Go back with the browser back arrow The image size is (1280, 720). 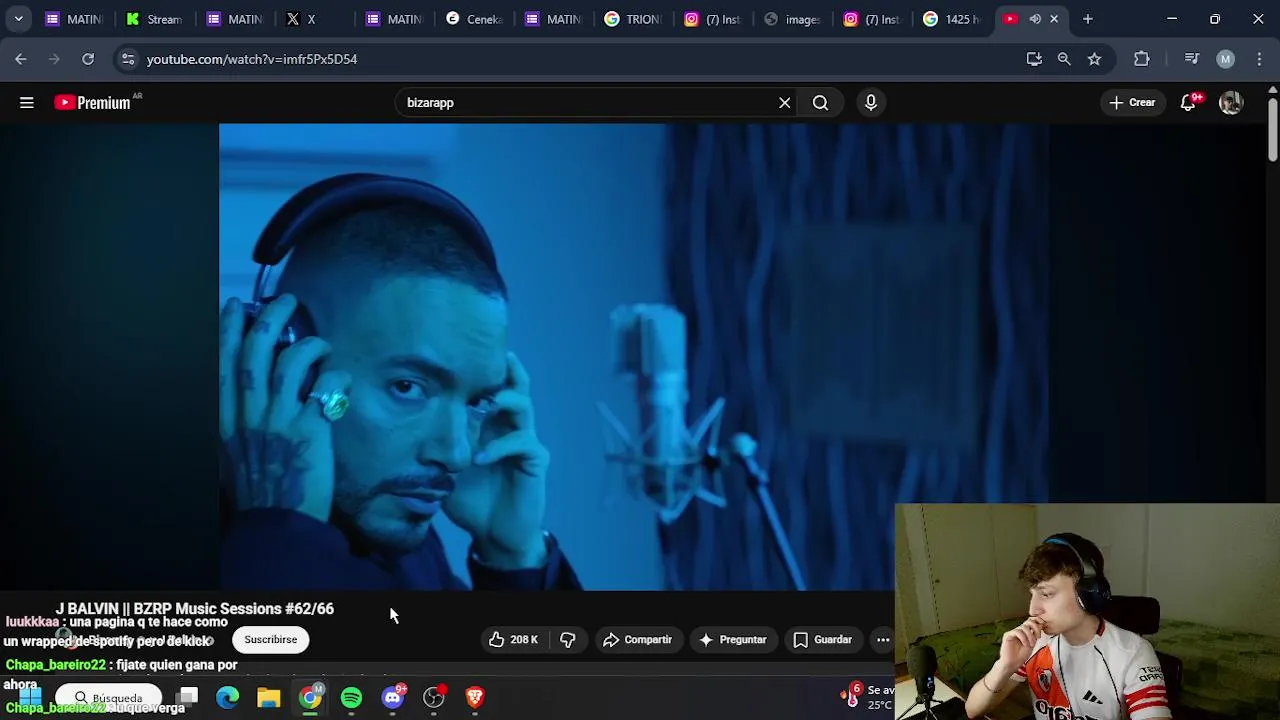tap(21, 59)
